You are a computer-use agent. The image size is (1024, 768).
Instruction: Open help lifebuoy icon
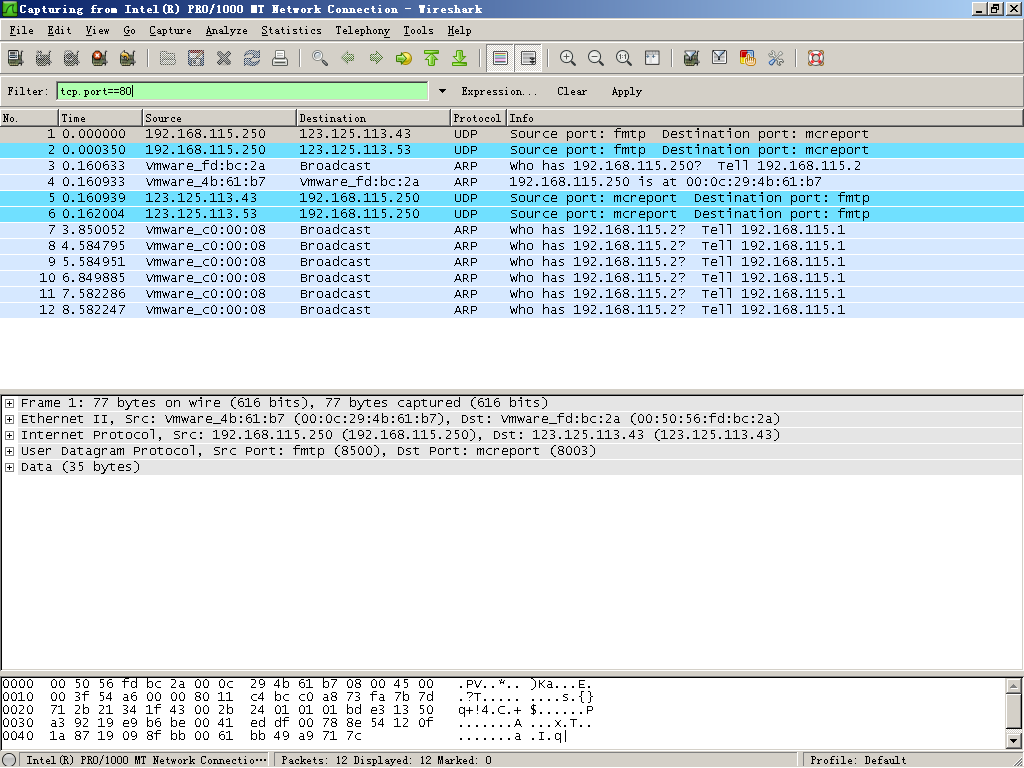[x=816, y=58]
